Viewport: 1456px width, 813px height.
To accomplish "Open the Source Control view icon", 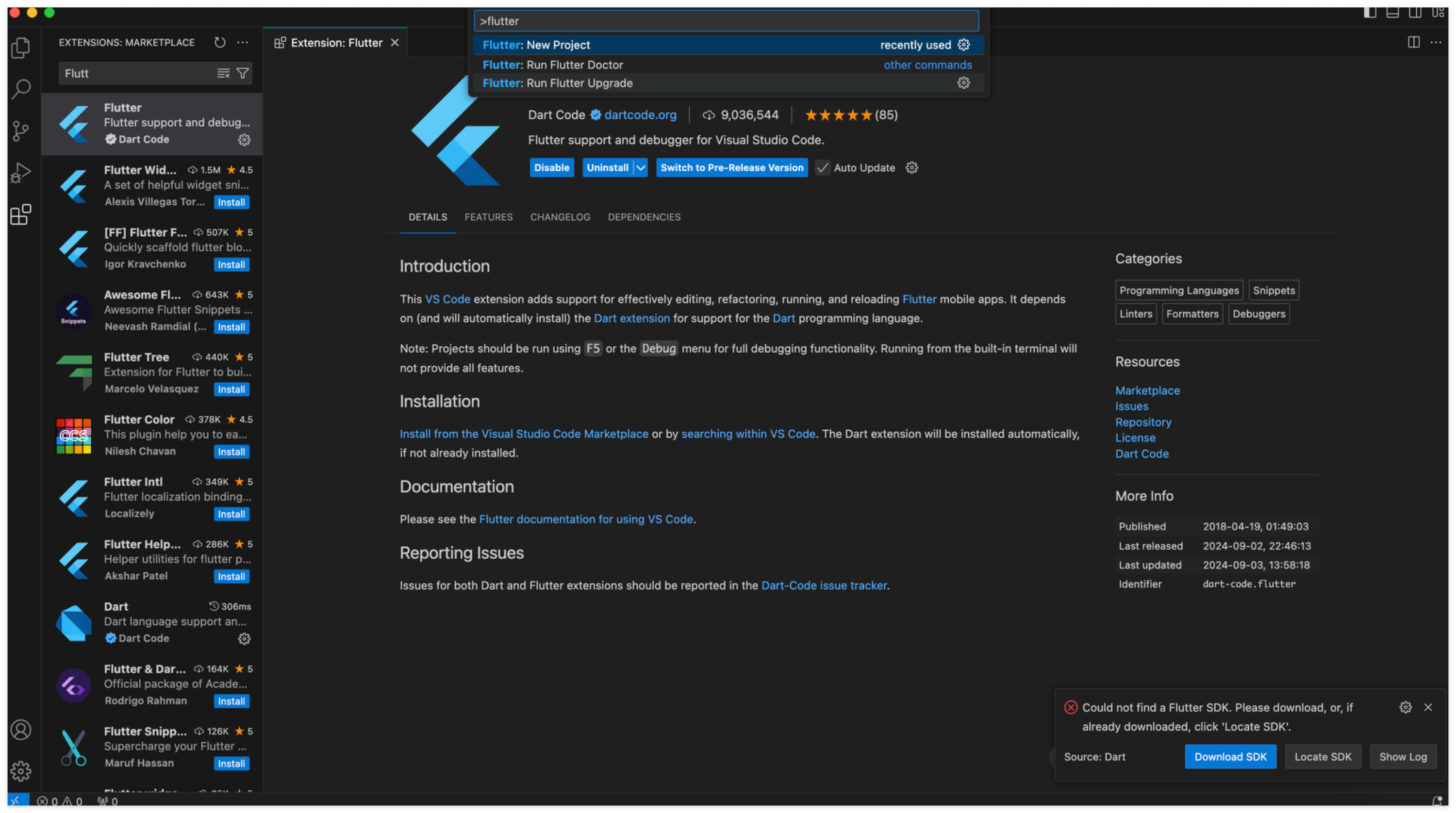I will (21, 131).
